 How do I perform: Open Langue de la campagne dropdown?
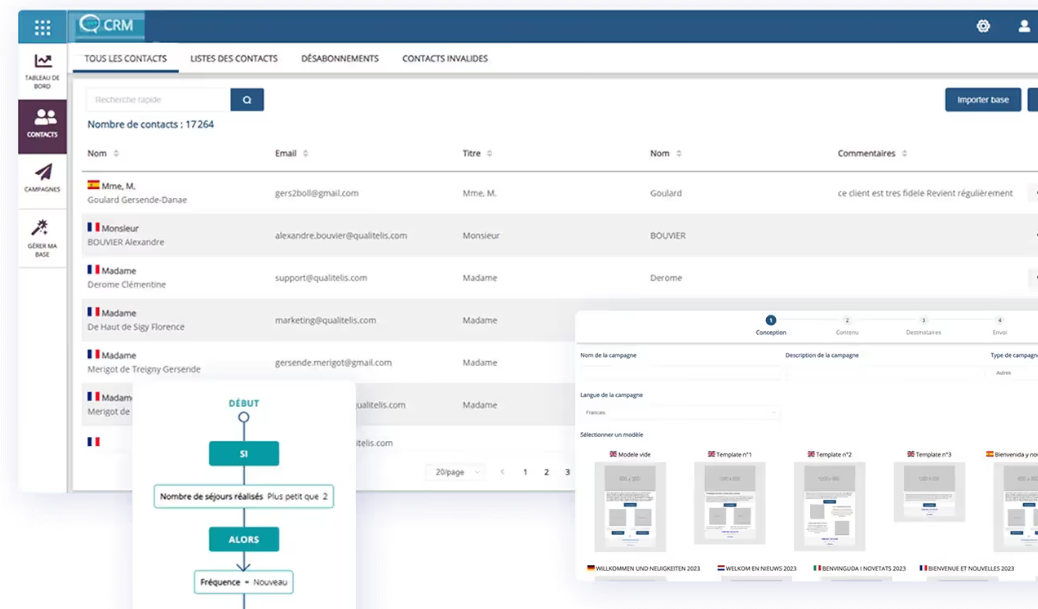(680, 412)
